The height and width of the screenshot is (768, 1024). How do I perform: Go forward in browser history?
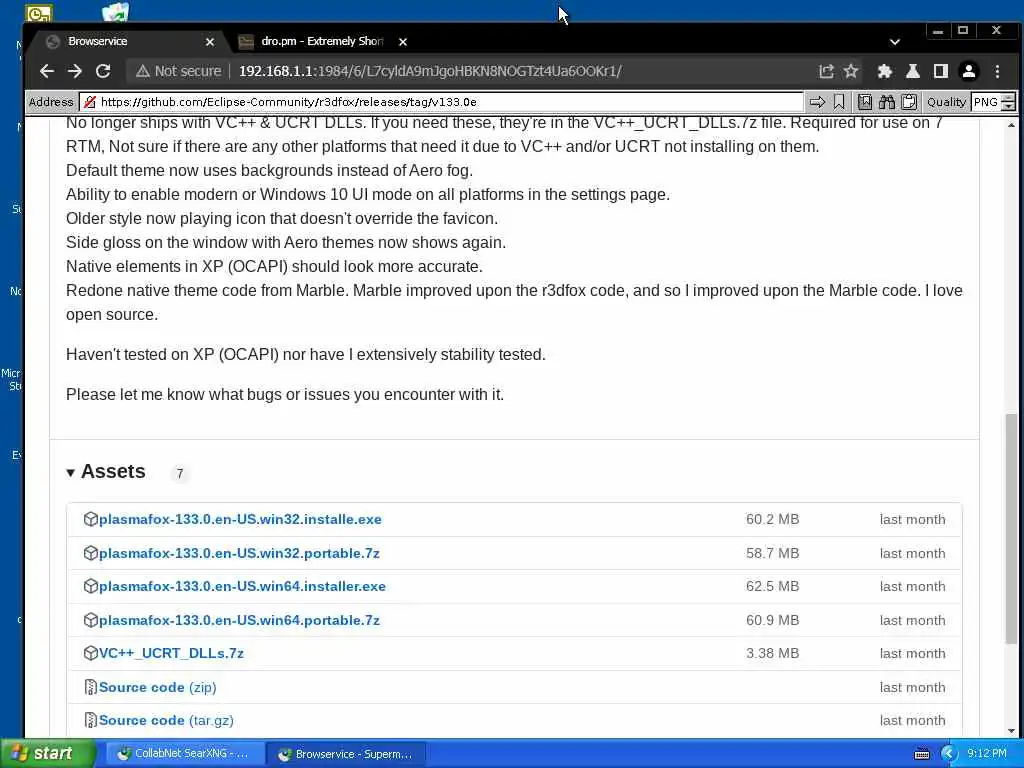tap(74, 71)
